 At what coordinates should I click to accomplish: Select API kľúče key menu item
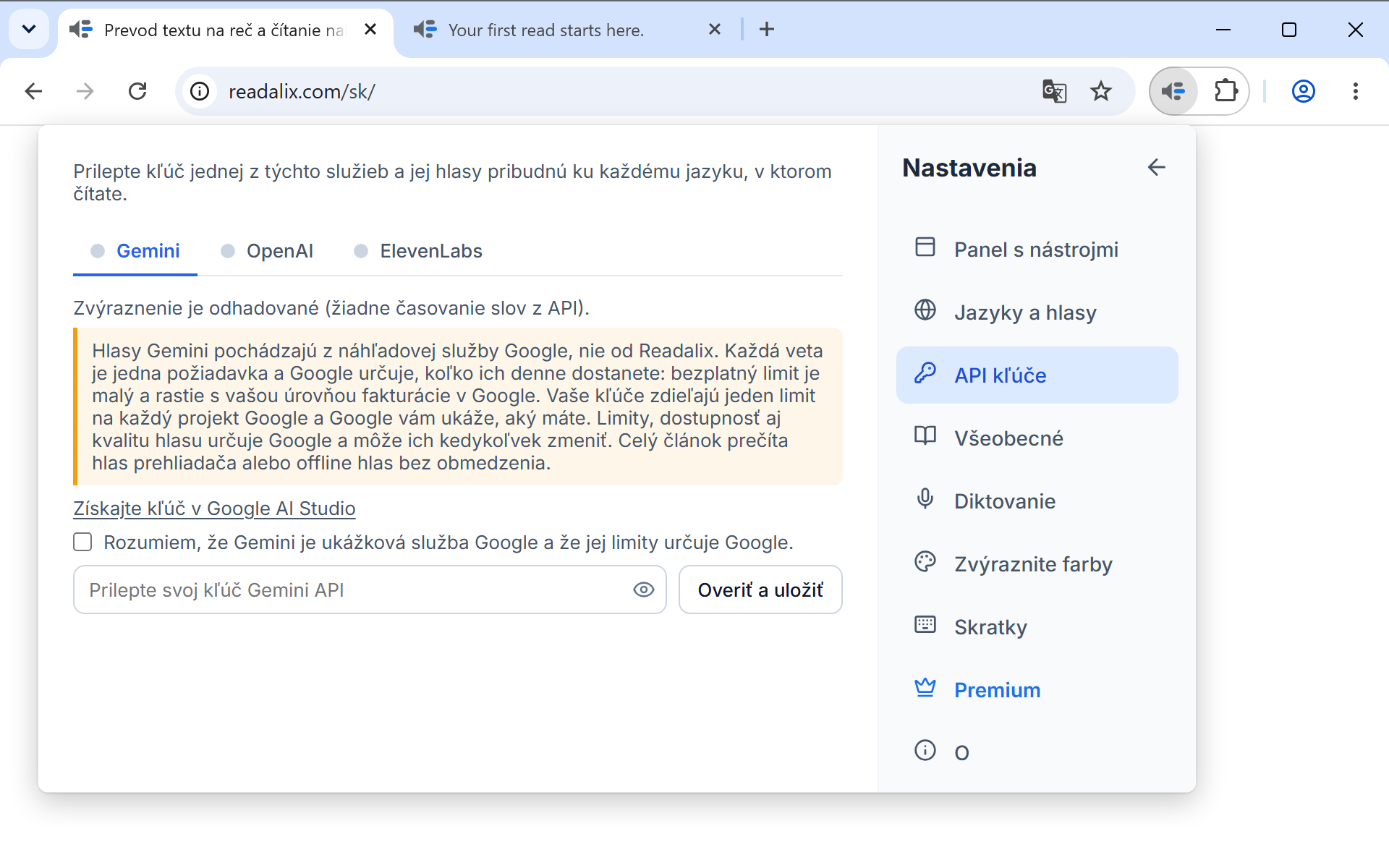click(x=1037, y=375)
